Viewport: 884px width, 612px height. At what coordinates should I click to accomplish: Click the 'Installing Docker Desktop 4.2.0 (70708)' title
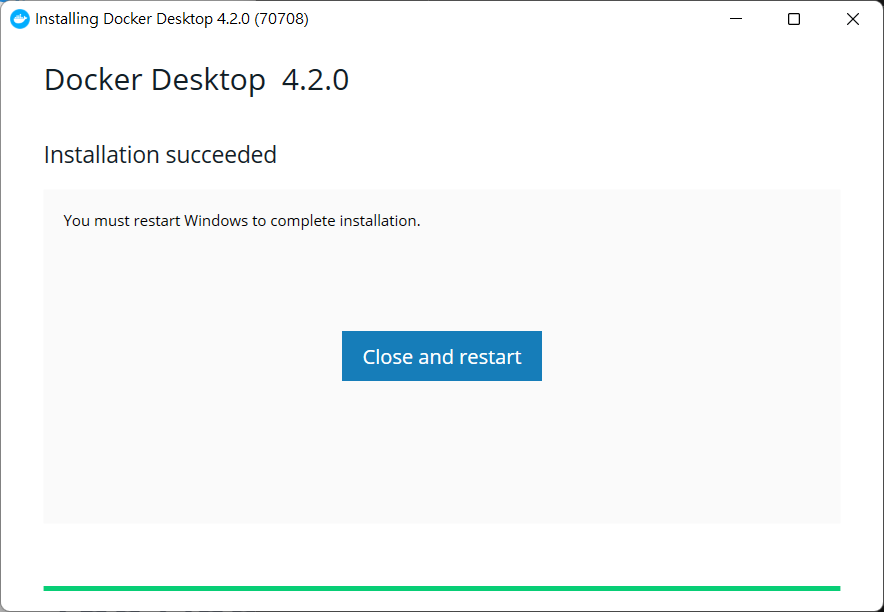click(172, 19)
